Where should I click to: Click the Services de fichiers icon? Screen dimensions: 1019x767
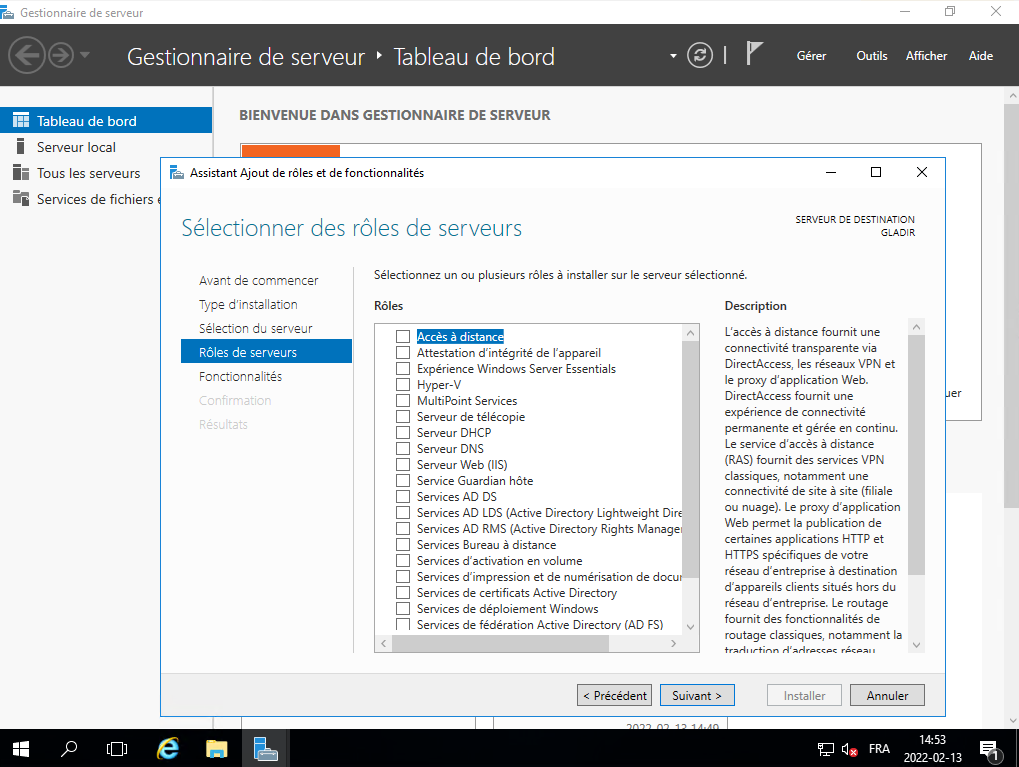21,198
